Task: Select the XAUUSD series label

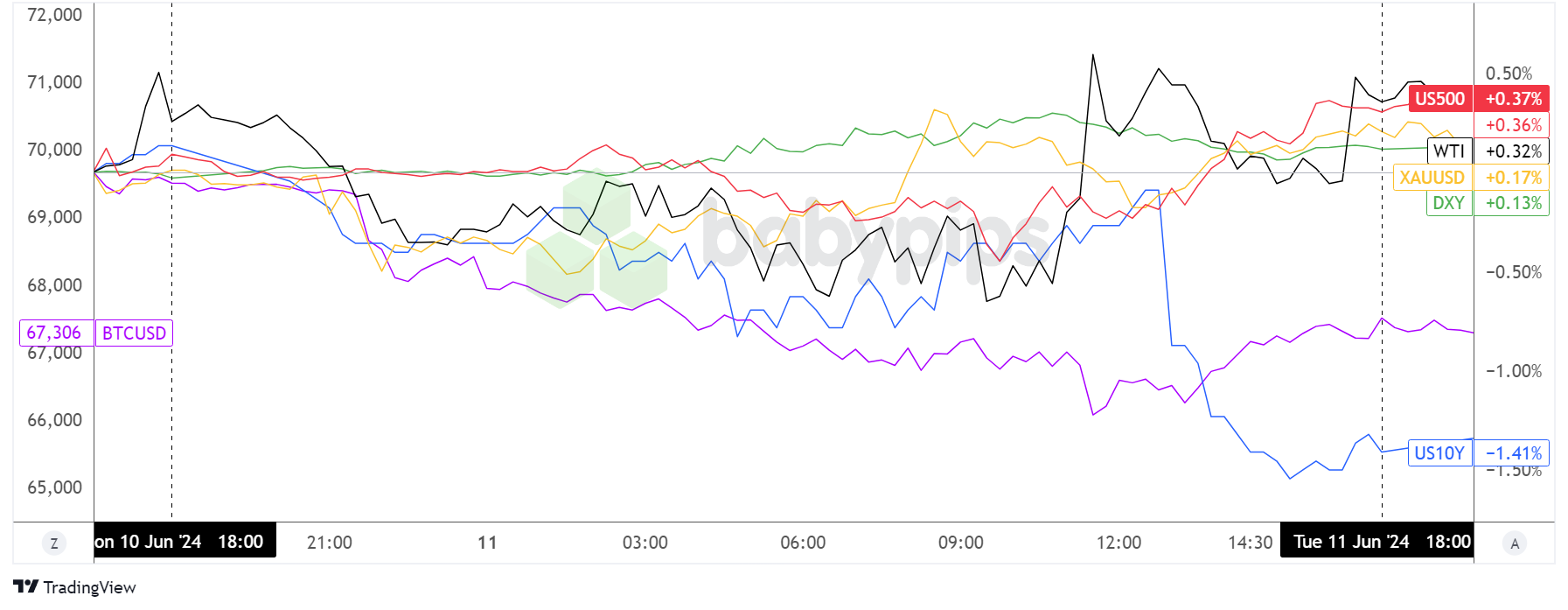Action: 1432,178
